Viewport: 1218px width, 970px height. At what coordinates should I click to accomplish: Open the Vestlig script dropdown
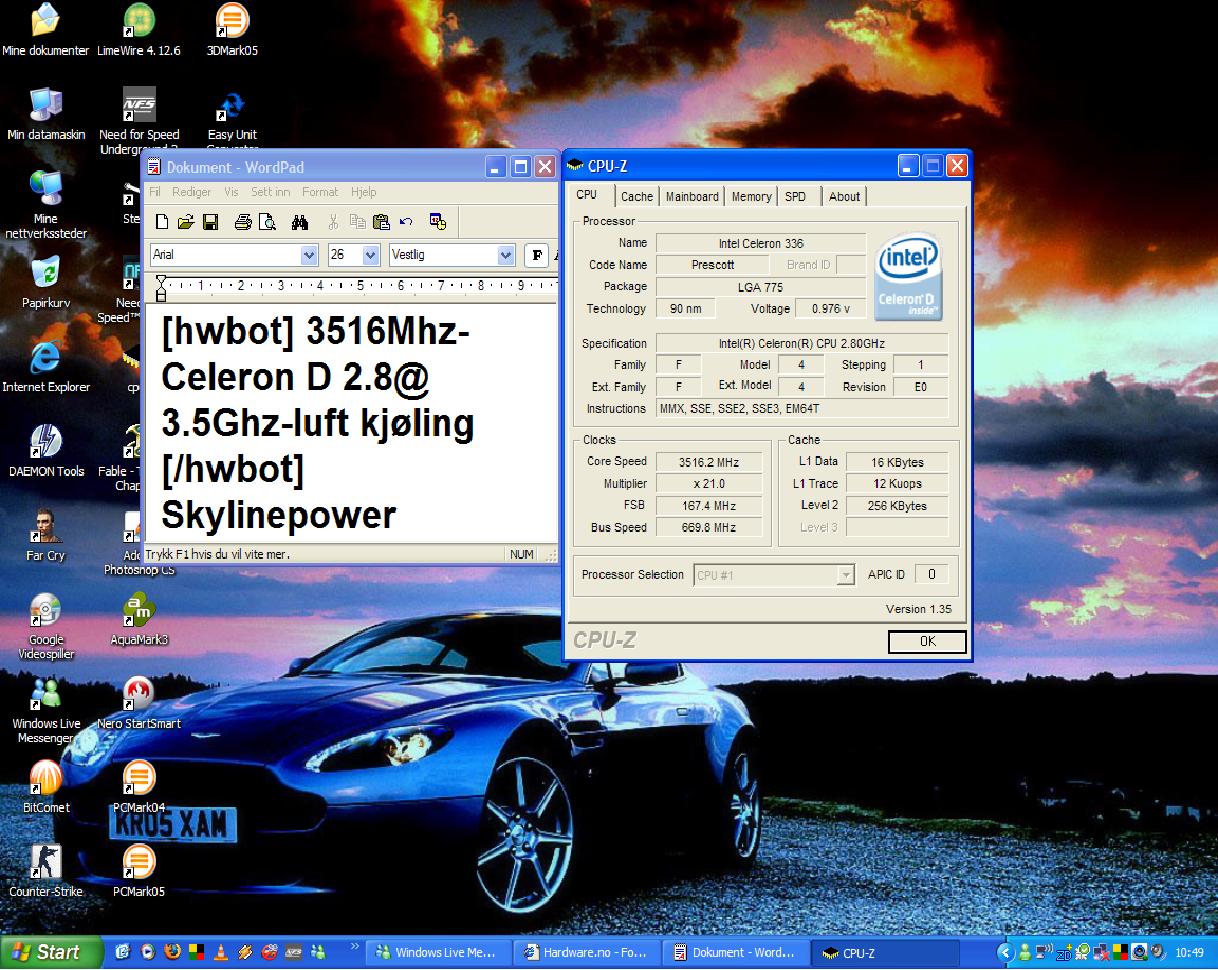506,255
